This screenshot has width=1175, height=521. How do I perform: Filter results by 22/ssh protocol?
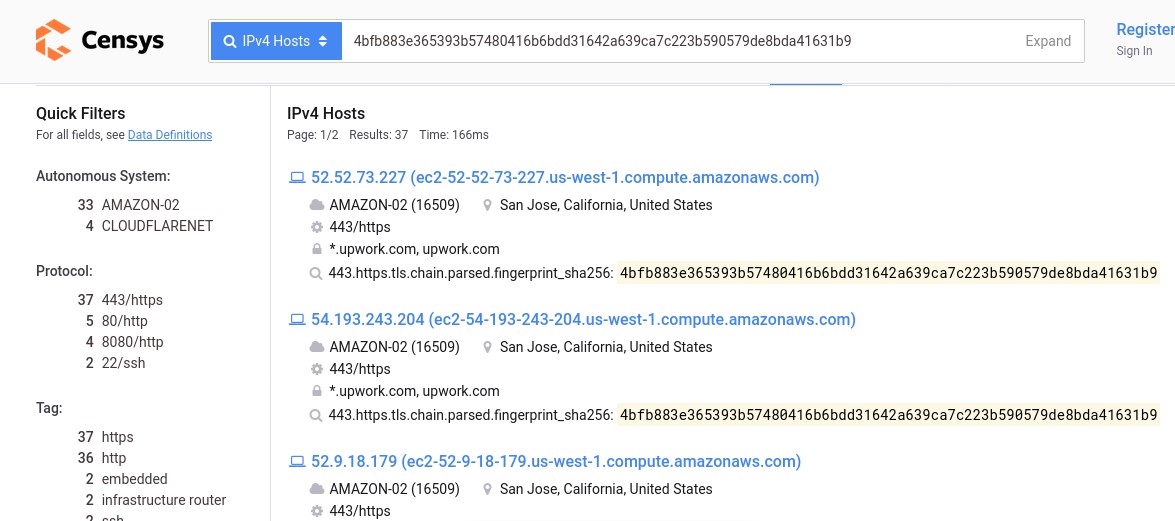pos(124,363)
